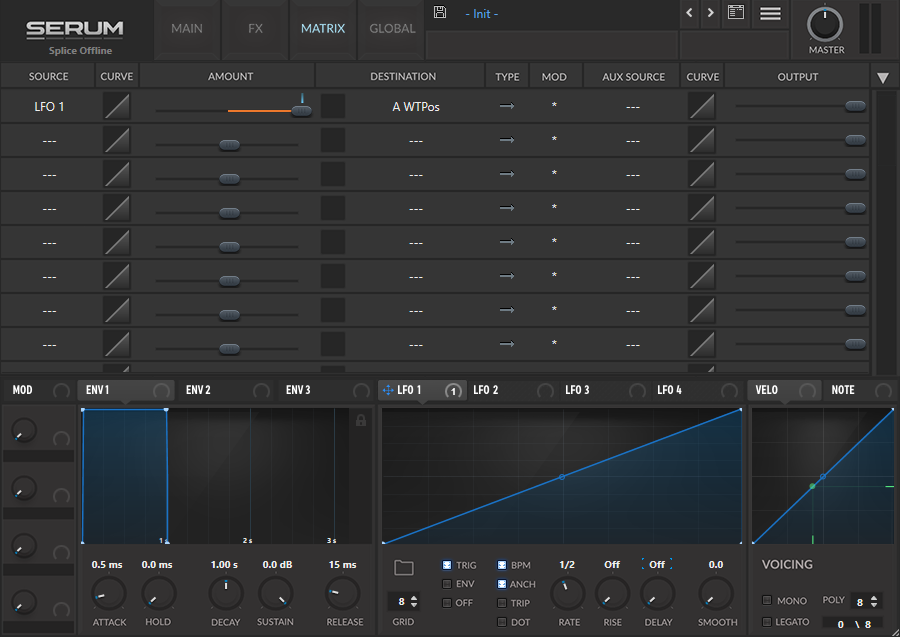Click LFO 1 row output curve icon
The width and height of the screenshot is (900, 637).
[x=701, y=106]
